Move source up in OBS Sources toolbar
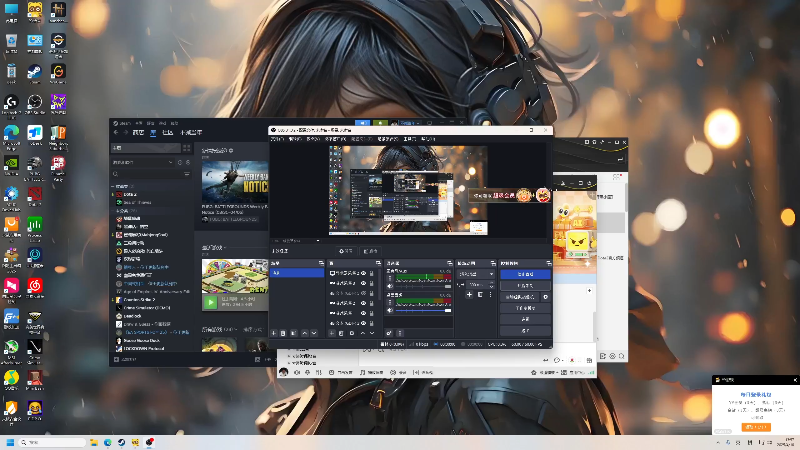The width and height of the screenshot is (800, 450). [363, 333]
